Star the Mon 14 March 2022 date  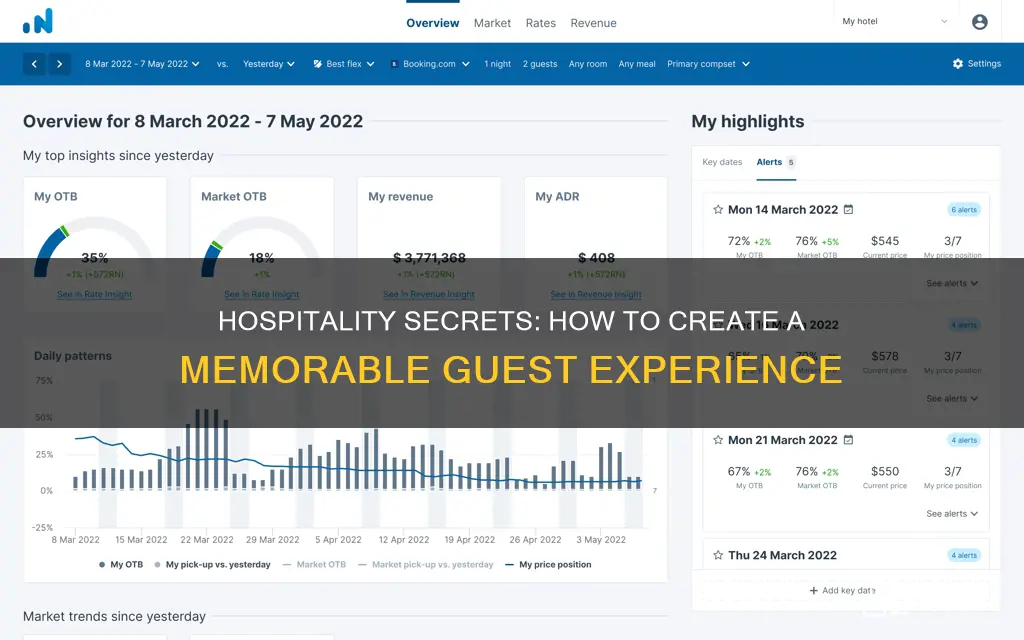point(718,210)
